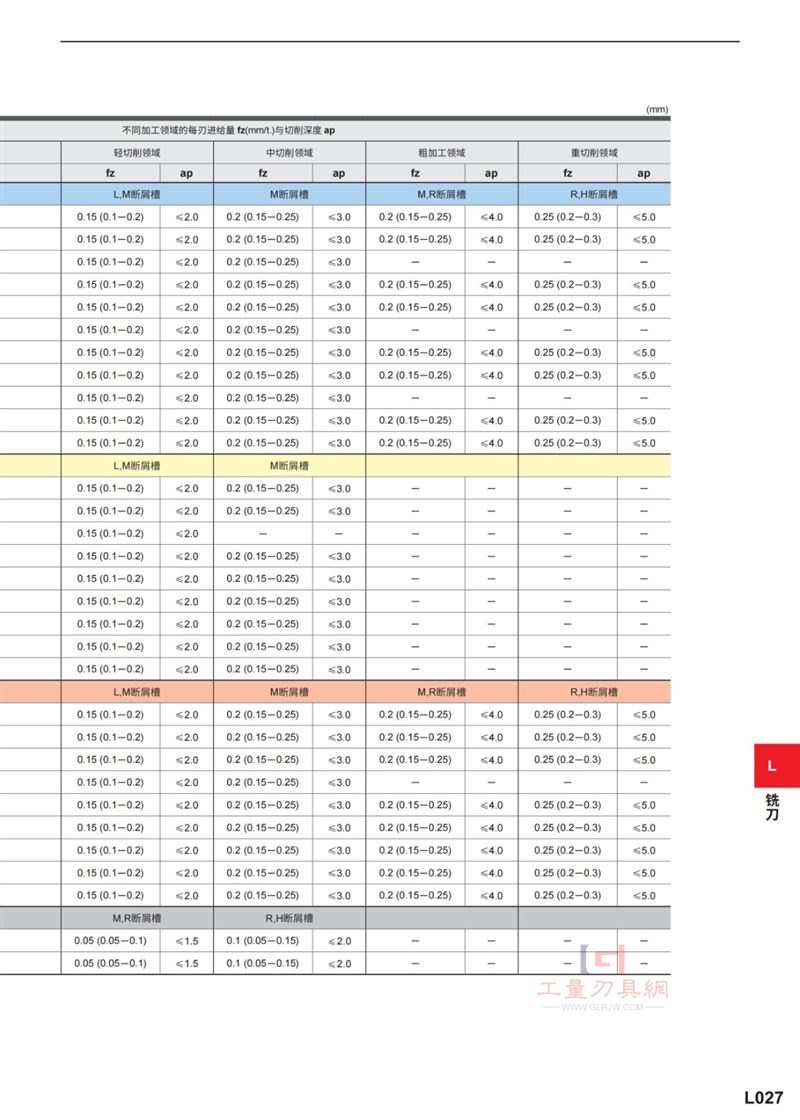The width and height of the screenshot is (800, 1120).
Task: Click the 轻切削领域 column header
Action: (x=137, y=153)
